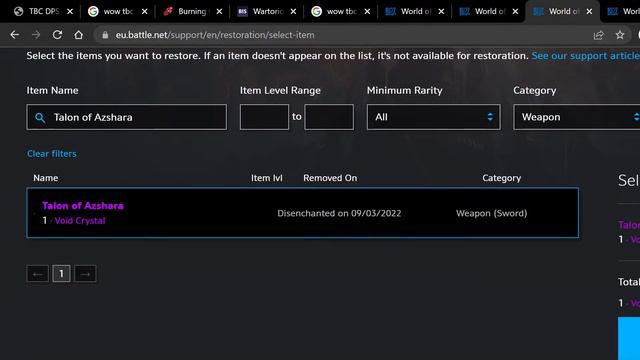
Task: Click the Weapon (Sword) cell
Action: click(x=491, y=213)
